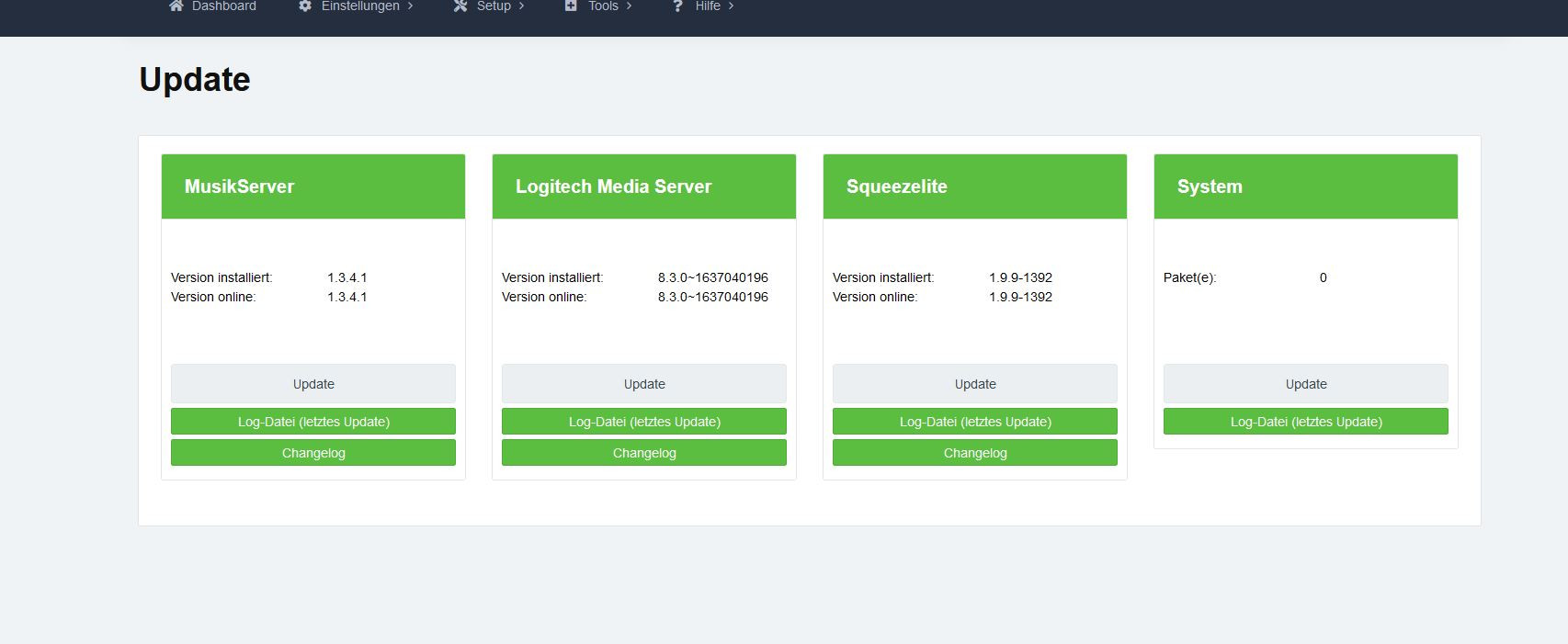The width and height of the screenshot is (1568, 644).
Task: Expand the Hilfe menu chevron
Action: click(x=732, y=6)
